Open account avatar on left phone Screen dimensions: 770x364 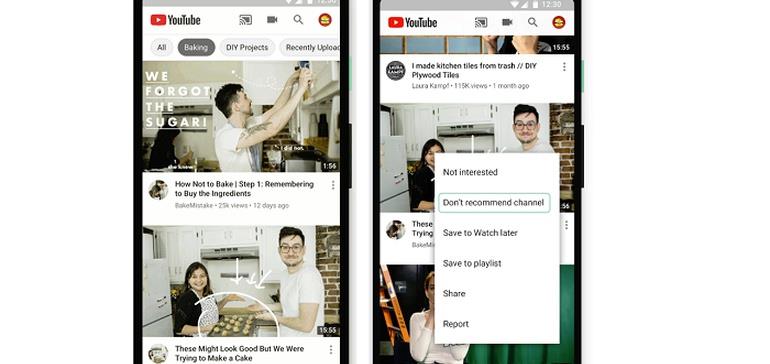pos(325,20)
